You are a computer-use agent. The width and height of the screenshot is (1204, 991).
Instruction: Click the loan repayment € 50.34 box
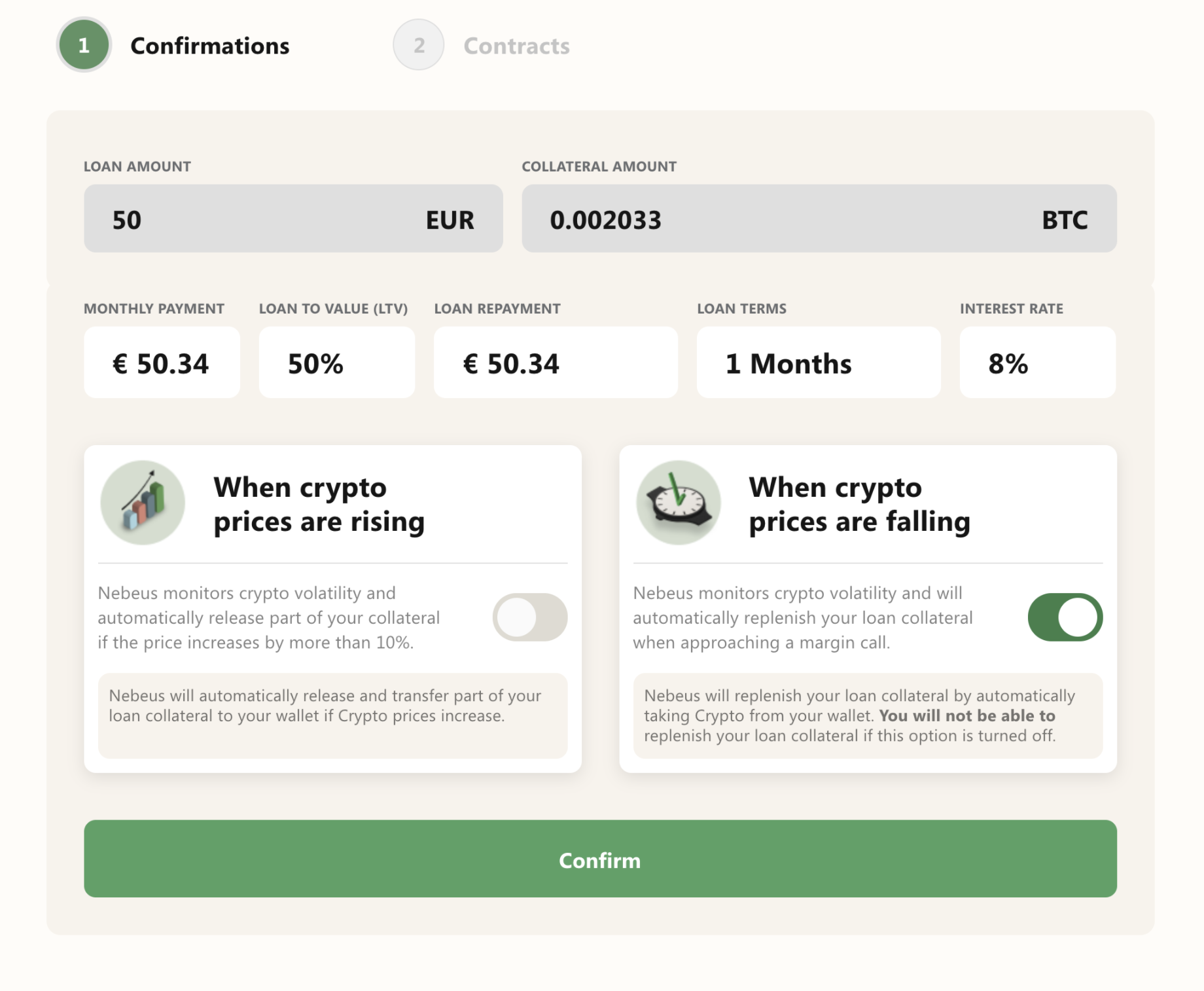(x=556, y=363)
